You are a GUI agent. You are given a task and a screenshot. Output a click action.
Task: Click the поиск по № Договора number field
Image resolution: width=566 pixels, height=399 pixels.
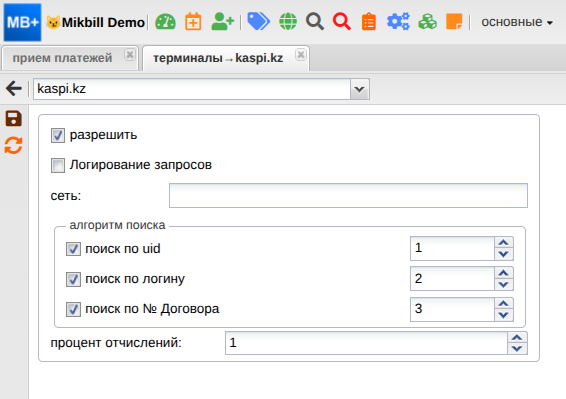coord(452,309)
